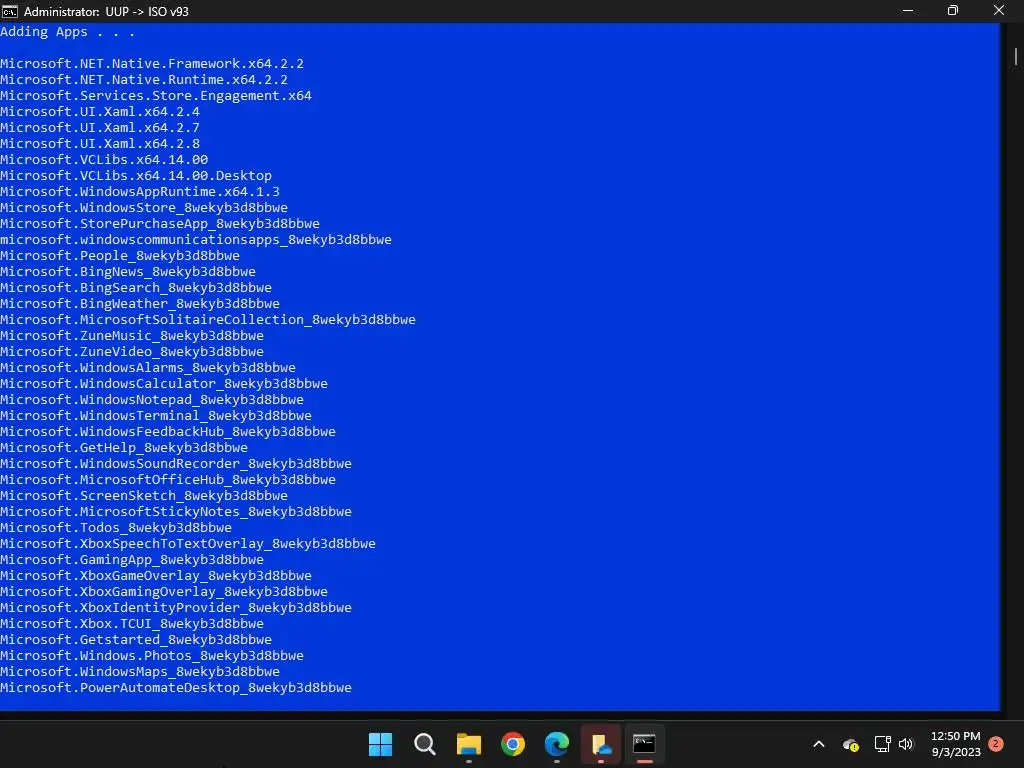Click the Microsoft.WindowsCalculator line
This screenshot has width=1024, height=768.
click(164, 383)
